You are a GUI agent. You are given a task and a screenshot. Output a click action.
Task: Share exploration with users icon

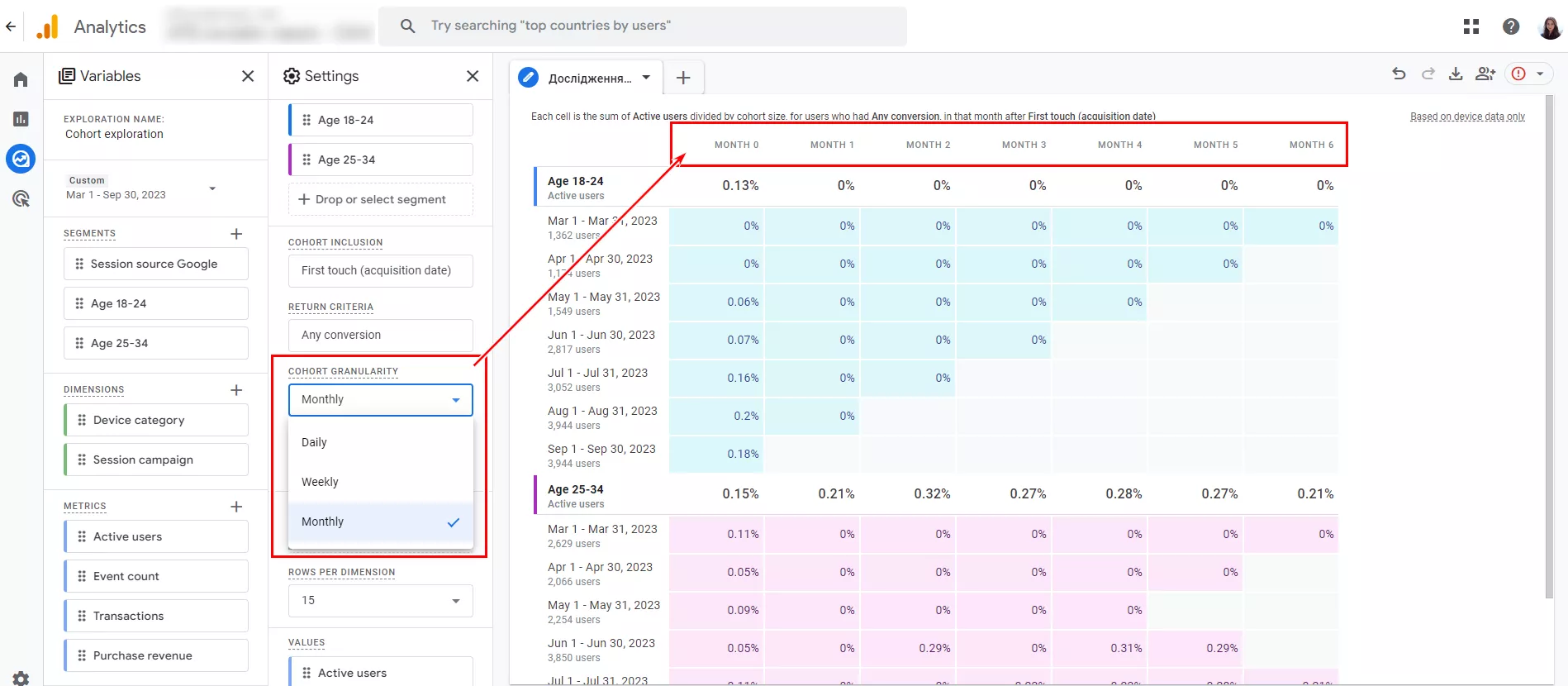coord(1485,74)
